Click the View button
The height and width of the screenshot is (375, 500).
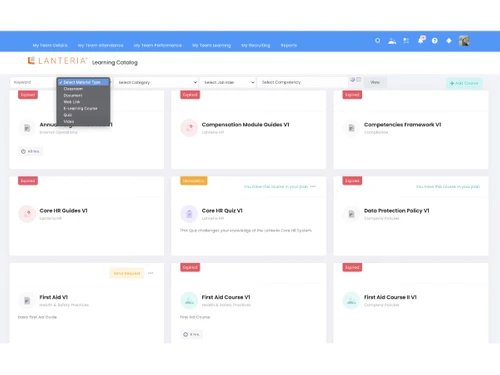point(375,82)
